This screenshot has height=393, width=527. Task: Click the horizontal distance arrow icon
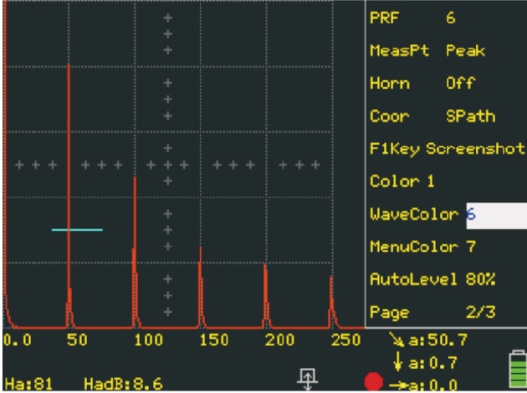coord(398,385)
